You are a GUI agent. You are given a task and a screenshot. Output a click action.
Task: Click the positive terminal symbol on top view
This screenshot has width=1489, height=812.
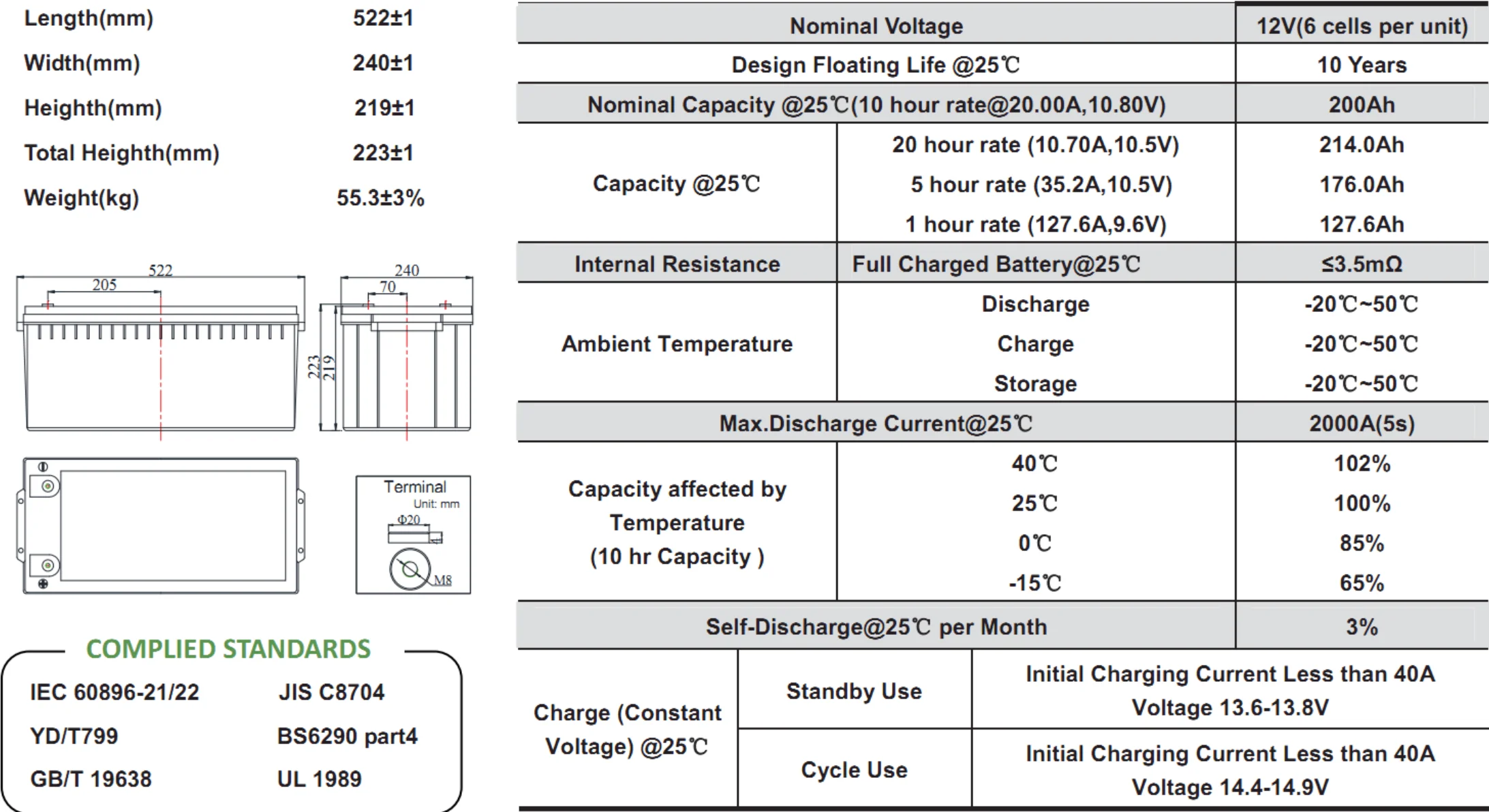coord(43,584)
